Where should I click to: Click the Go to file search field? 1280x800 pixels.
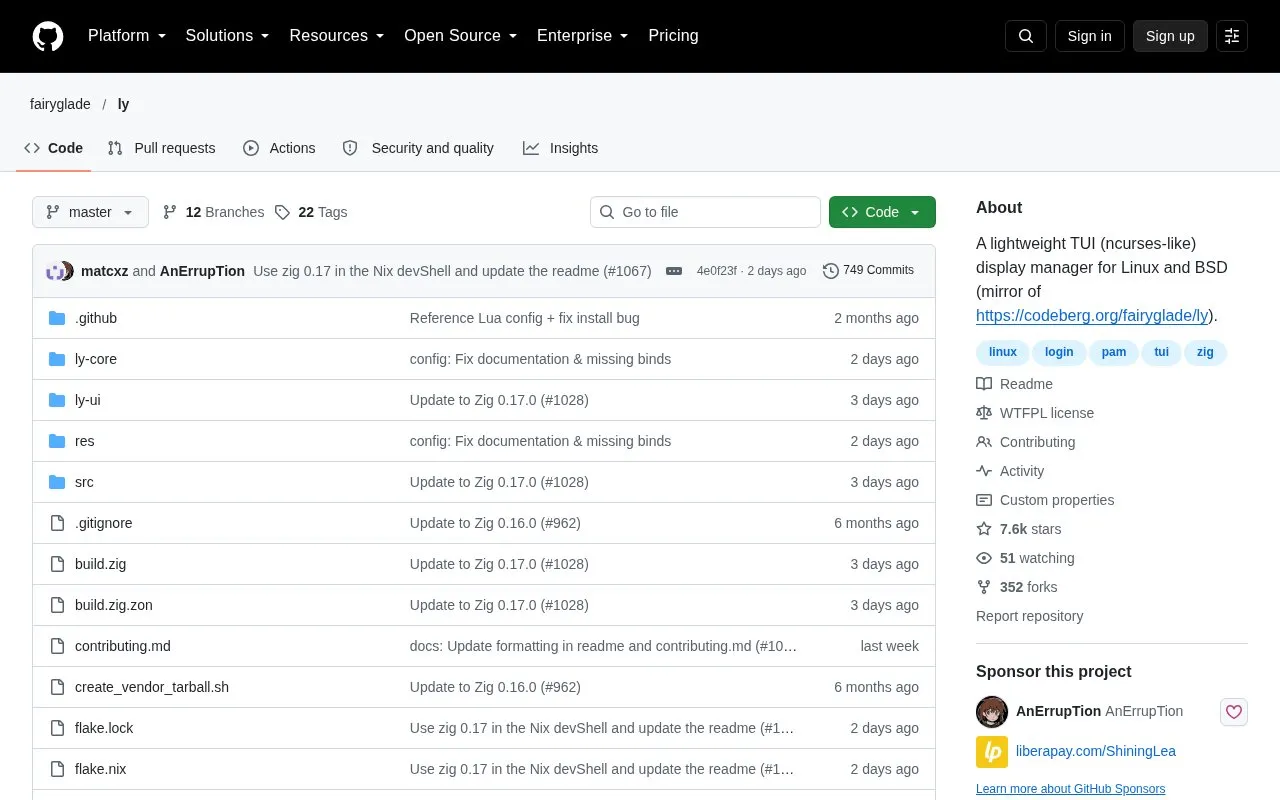point(705,212)
